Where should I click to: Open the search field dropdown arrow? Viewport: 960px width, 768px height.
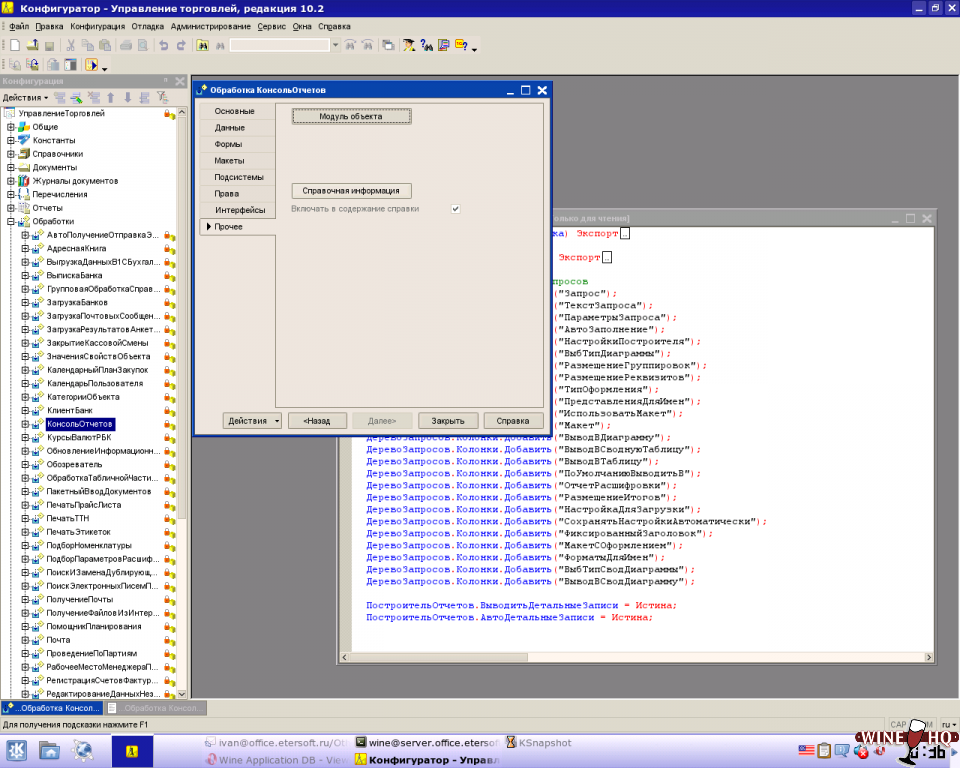(x=335, y=45)
